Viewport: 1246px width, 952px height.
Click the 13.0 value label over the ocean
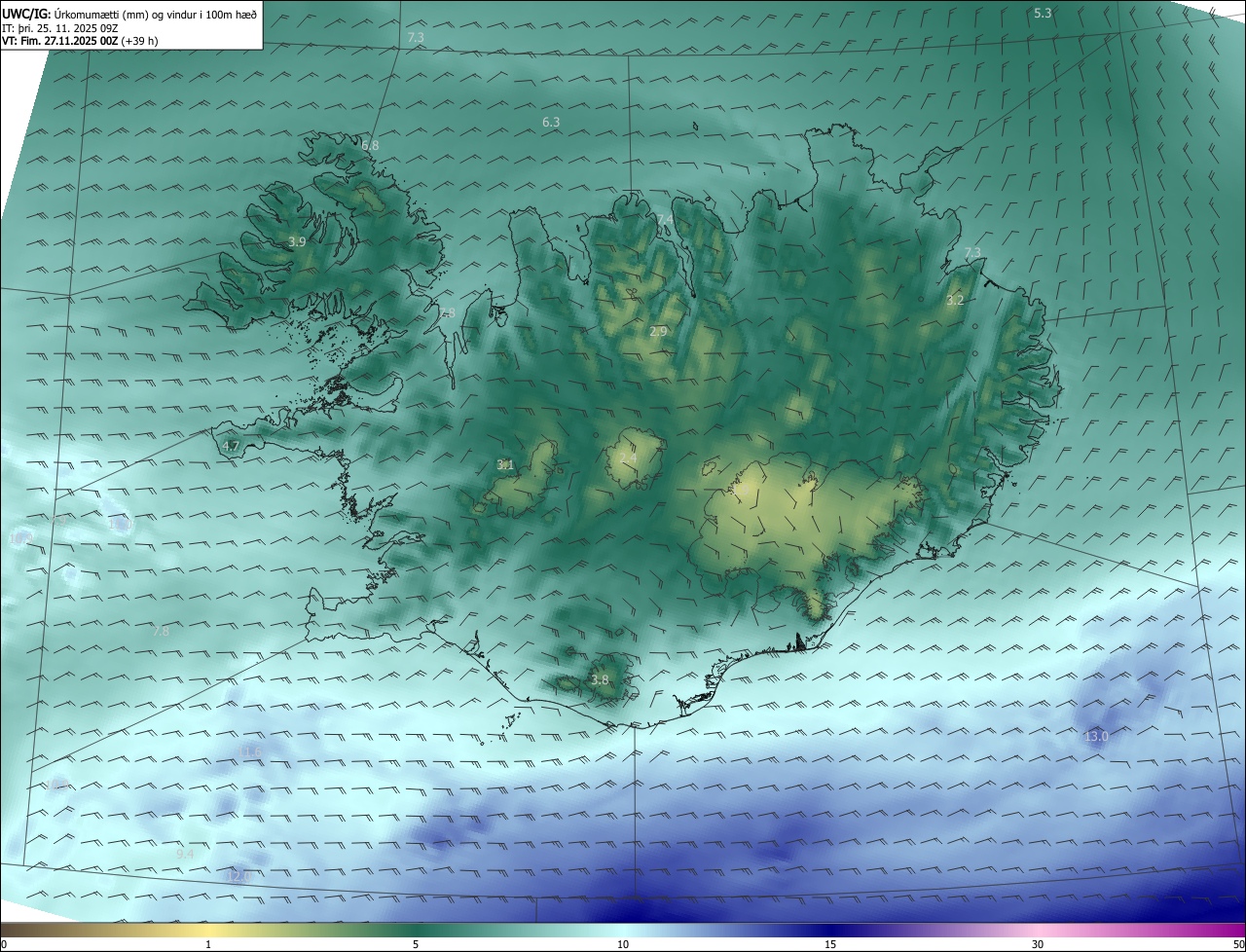1096,736
